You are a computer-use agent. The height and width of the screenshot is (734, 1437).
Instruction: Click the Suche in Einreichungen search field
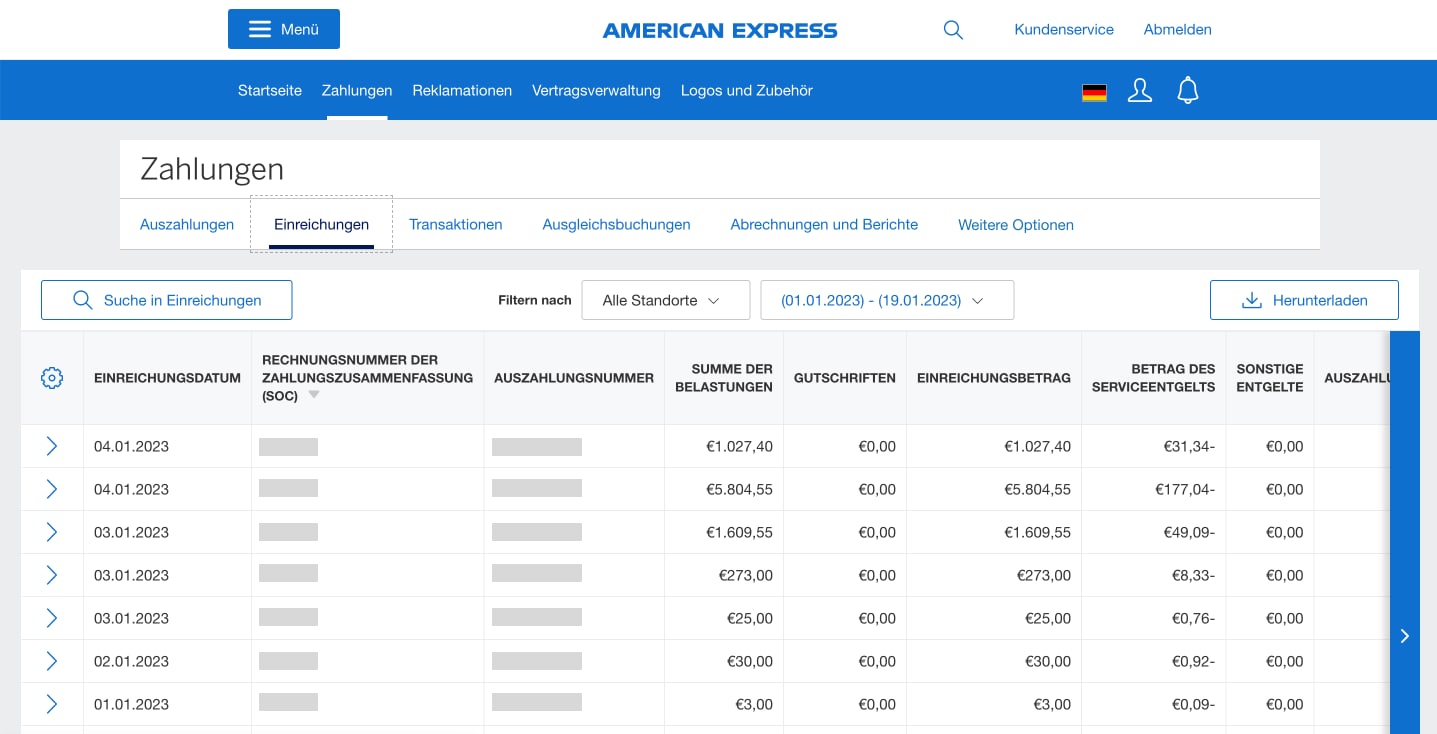166,299
